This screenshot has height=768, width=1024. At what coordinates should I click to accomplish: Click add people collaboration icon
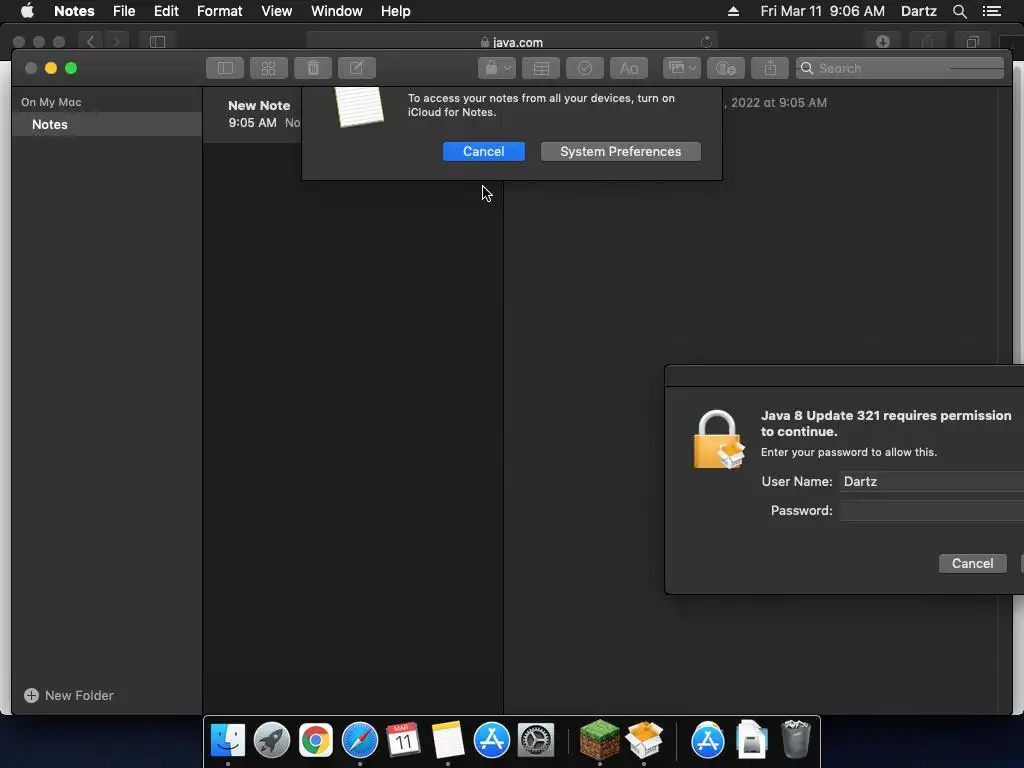[x=726, y=68]
